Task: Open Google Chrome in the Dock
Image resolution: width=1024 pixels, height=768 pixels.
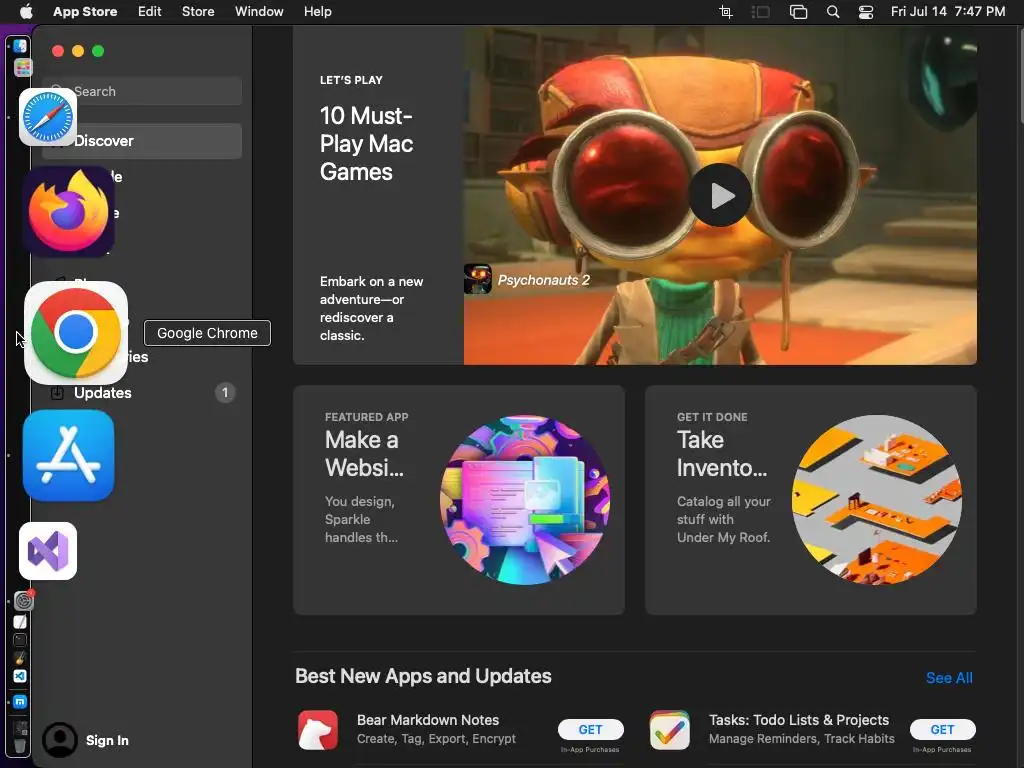Action: point(76,332)
